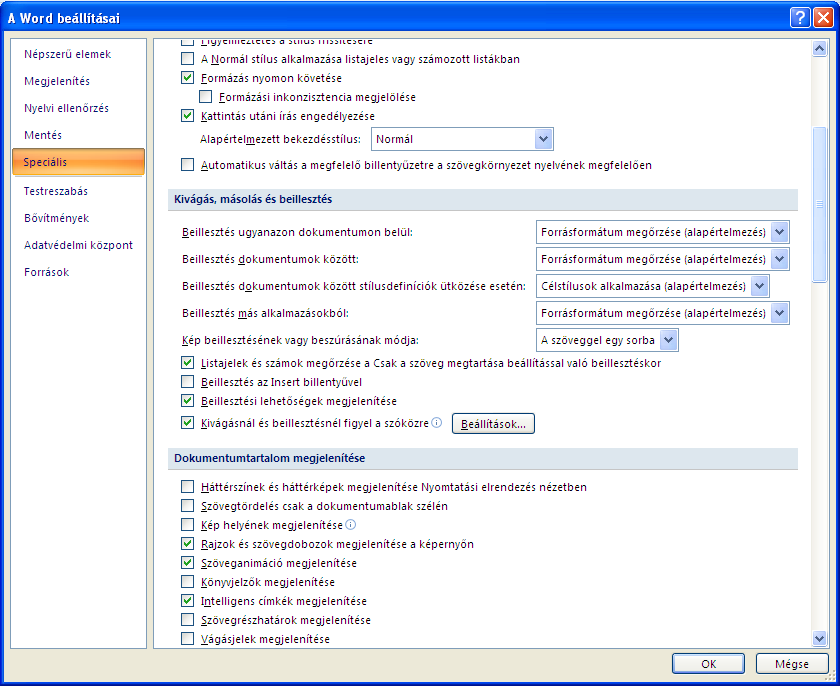Select Speciális category
This screenshot has height=686, width=840.
click(78, 162)
